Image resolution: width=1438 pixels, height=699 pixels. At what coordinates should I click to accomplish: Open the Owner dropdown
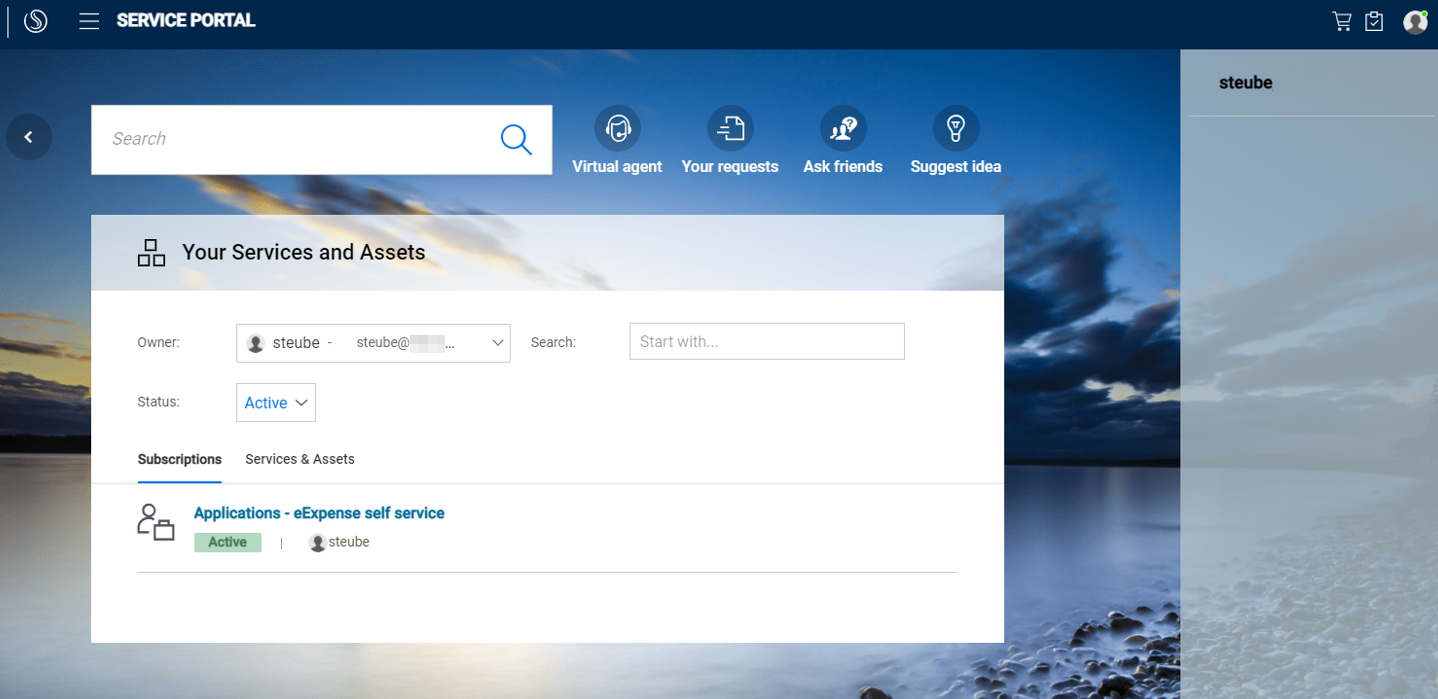[x=373, y=342]
